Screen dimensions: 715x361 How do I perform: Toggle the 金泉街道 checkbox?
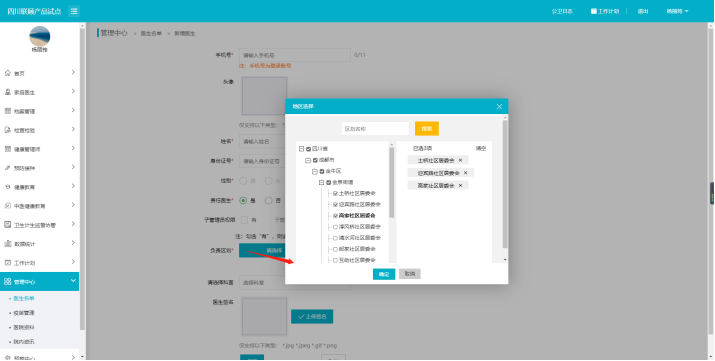pos(328,182)
